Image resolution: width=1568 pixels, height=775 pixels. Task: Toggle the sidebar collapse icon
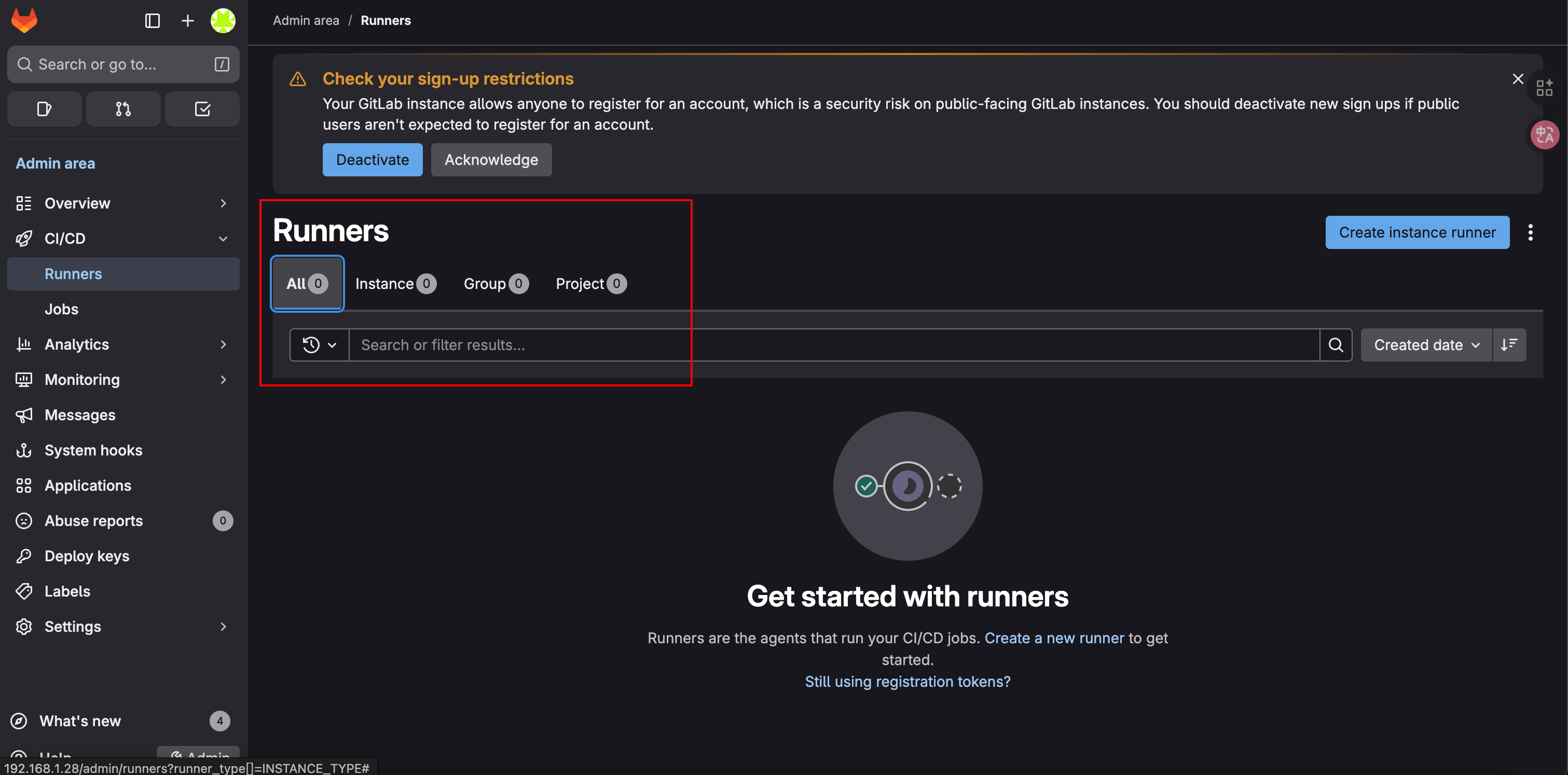pyautogui.click(x=152, y=21)
